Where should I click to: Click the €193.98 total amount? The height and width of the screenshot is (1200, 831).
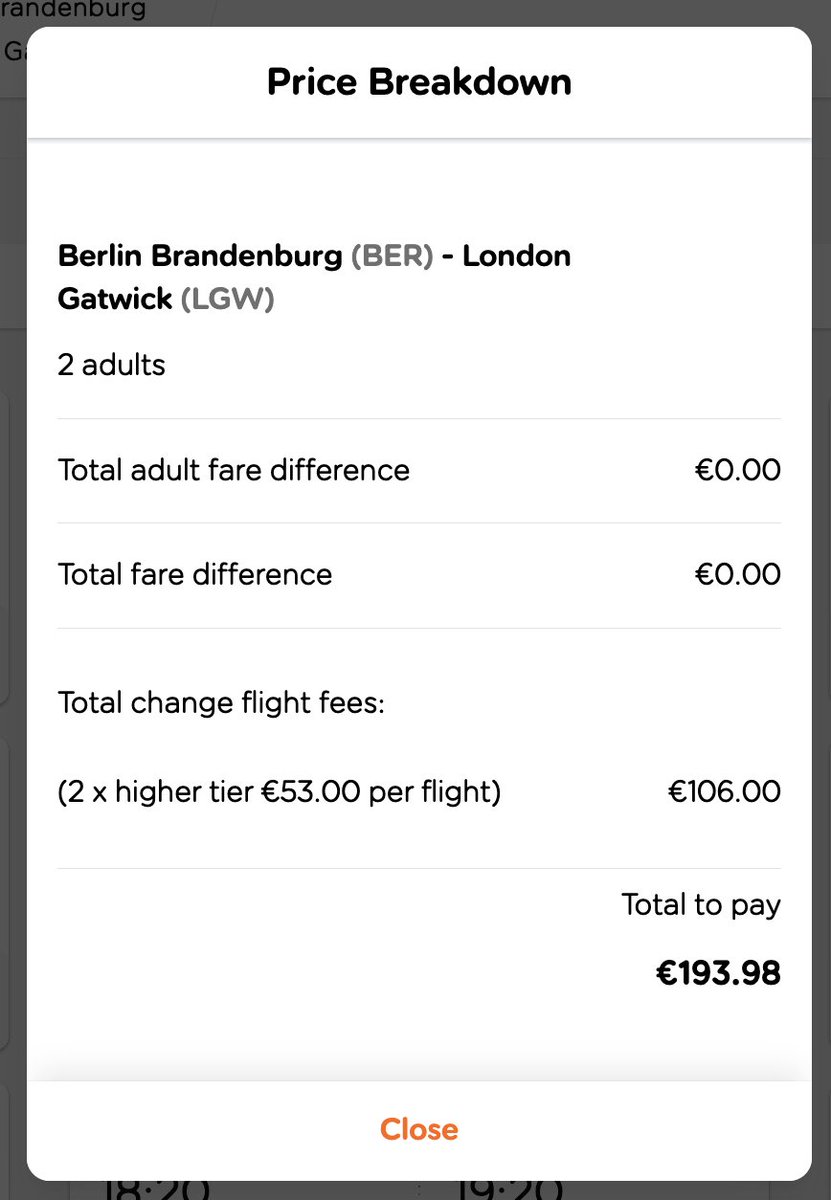coord(718,972)
